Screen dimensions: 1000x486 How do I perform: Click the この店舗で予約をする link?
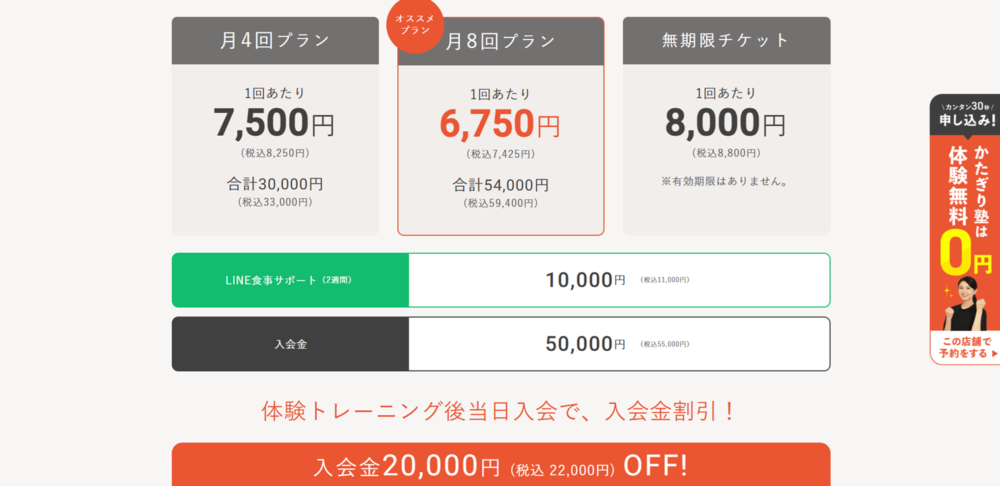(x=966, y=348)
